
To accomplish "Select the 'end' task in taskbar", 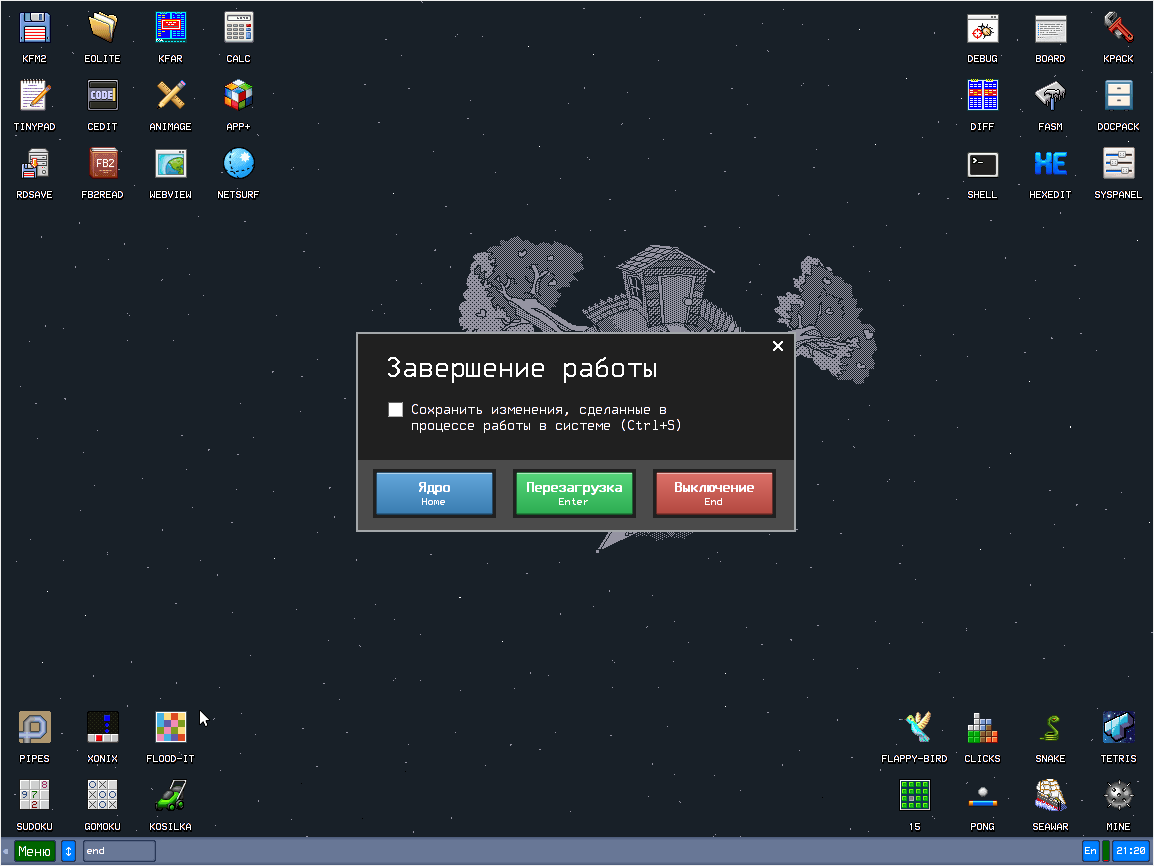I will click(x=119, y=851).
